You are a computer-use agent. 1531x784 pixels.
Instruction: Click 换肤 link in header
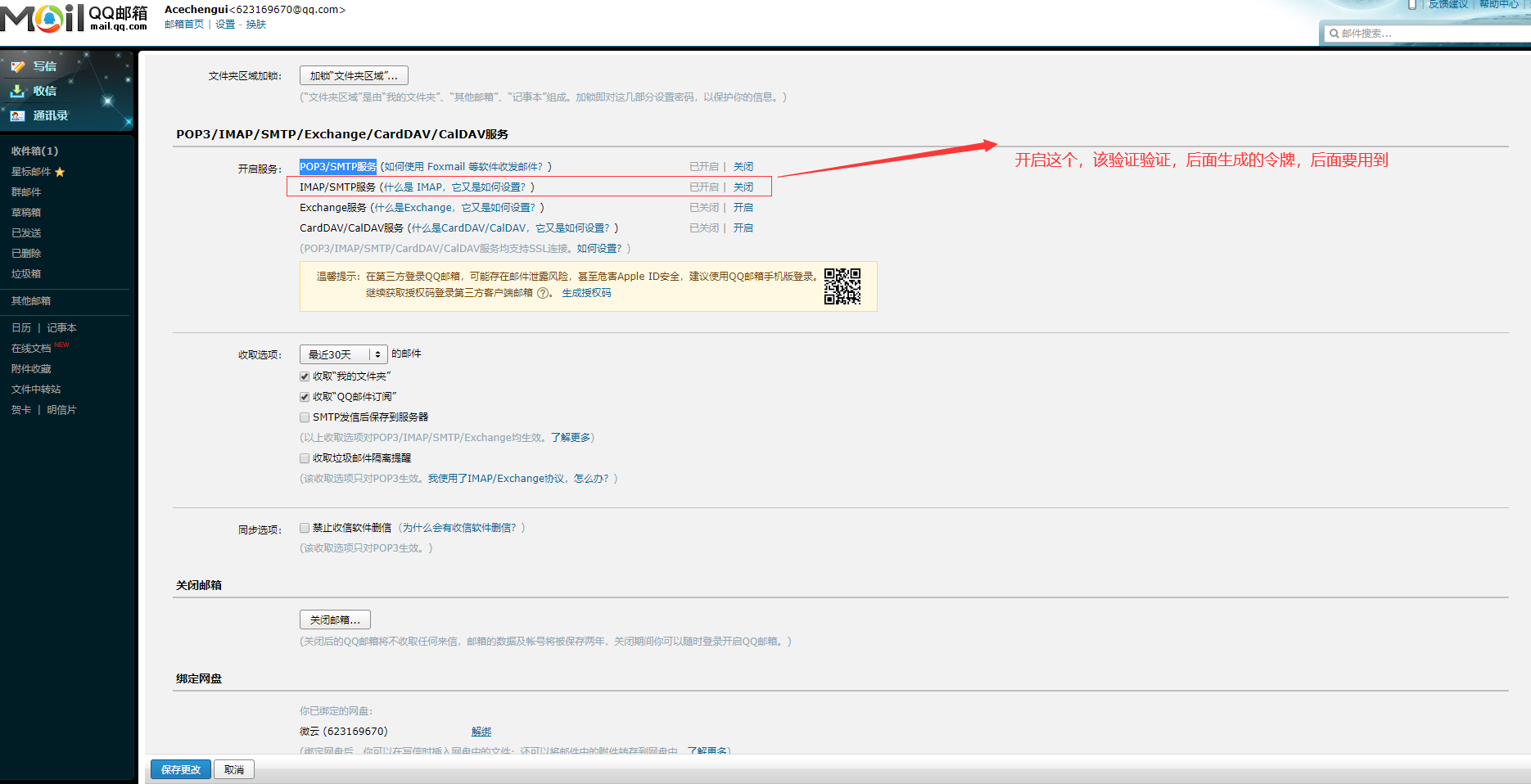256,25
